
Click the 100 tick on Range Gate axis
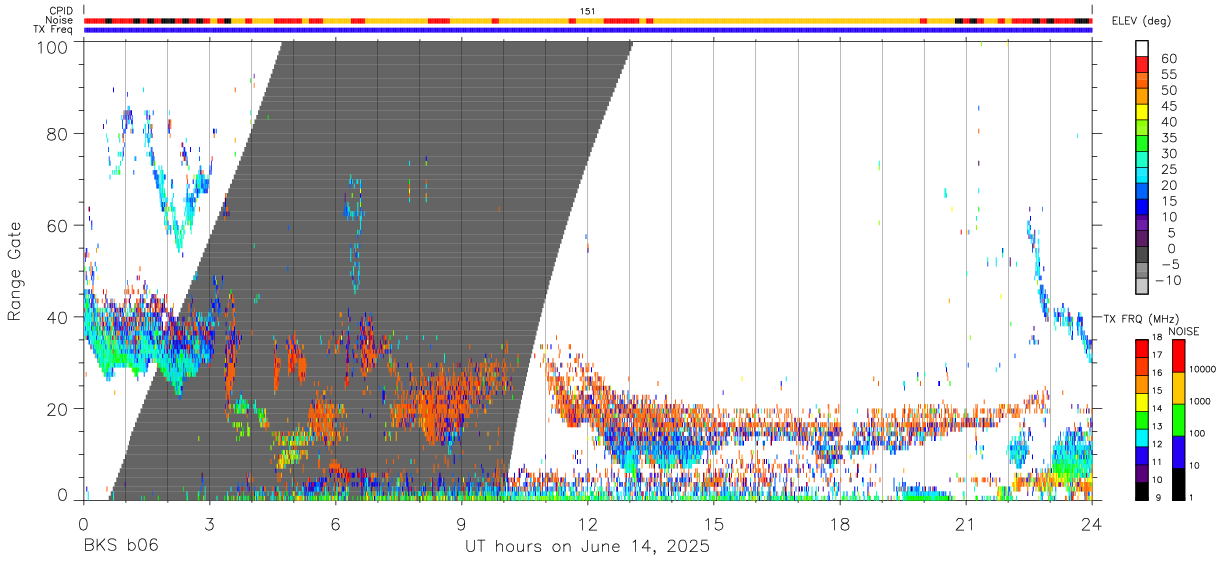(52, 47)
